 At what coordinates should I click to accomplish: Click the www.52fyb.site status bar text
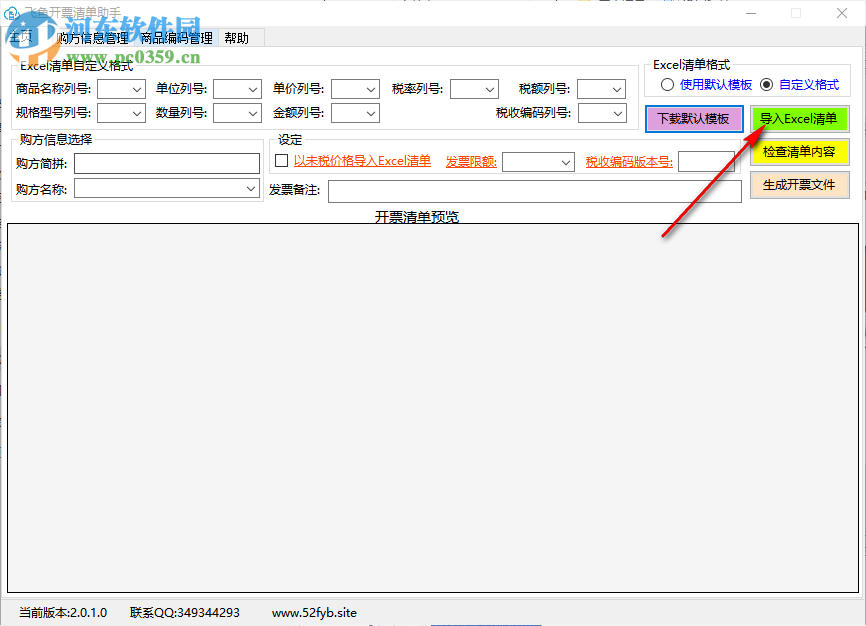tap(314, 613)
